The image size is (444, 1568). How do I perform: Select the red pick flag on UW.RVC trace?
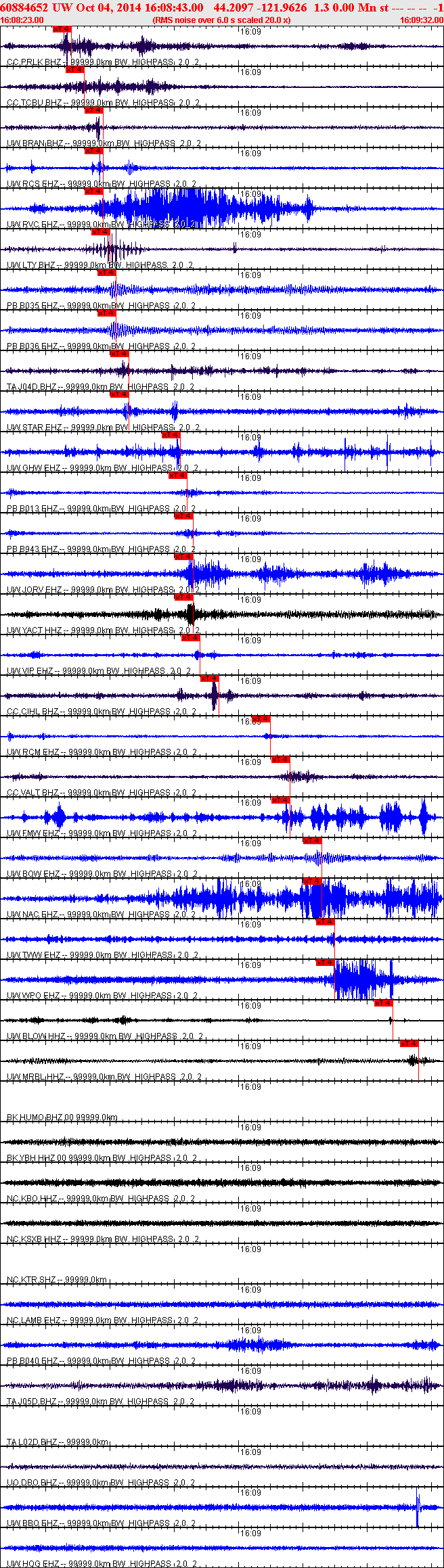pyautogui.click(x=93, y=191)
